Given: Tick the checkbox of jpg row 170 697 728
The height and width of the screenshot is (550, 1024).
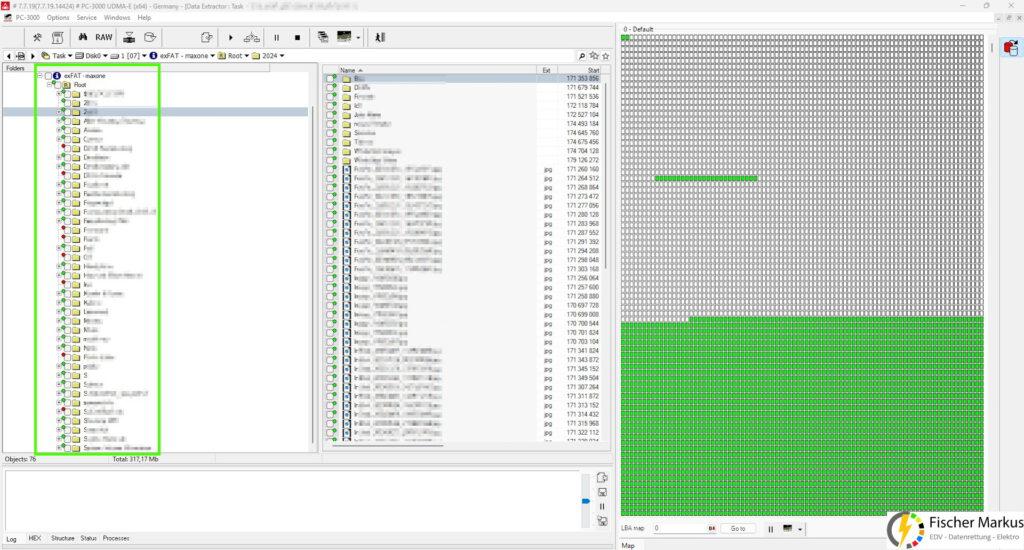Looking at the screenshot, I should tap(332, 306).
